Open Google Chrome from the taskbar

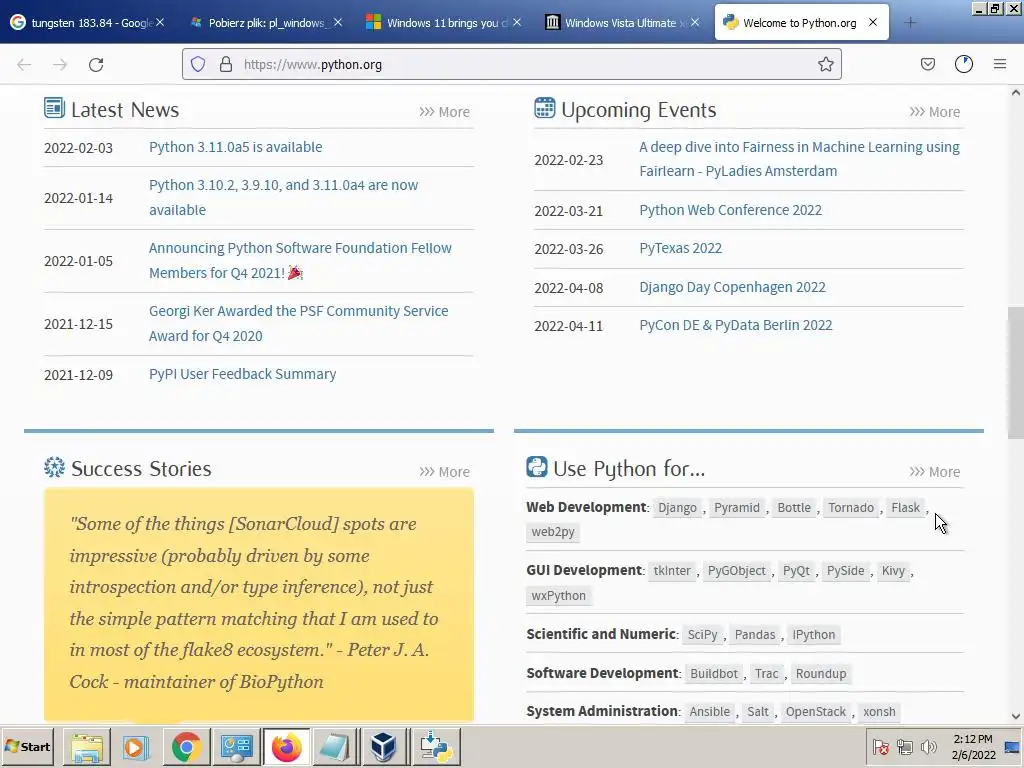tap(186, 747)
